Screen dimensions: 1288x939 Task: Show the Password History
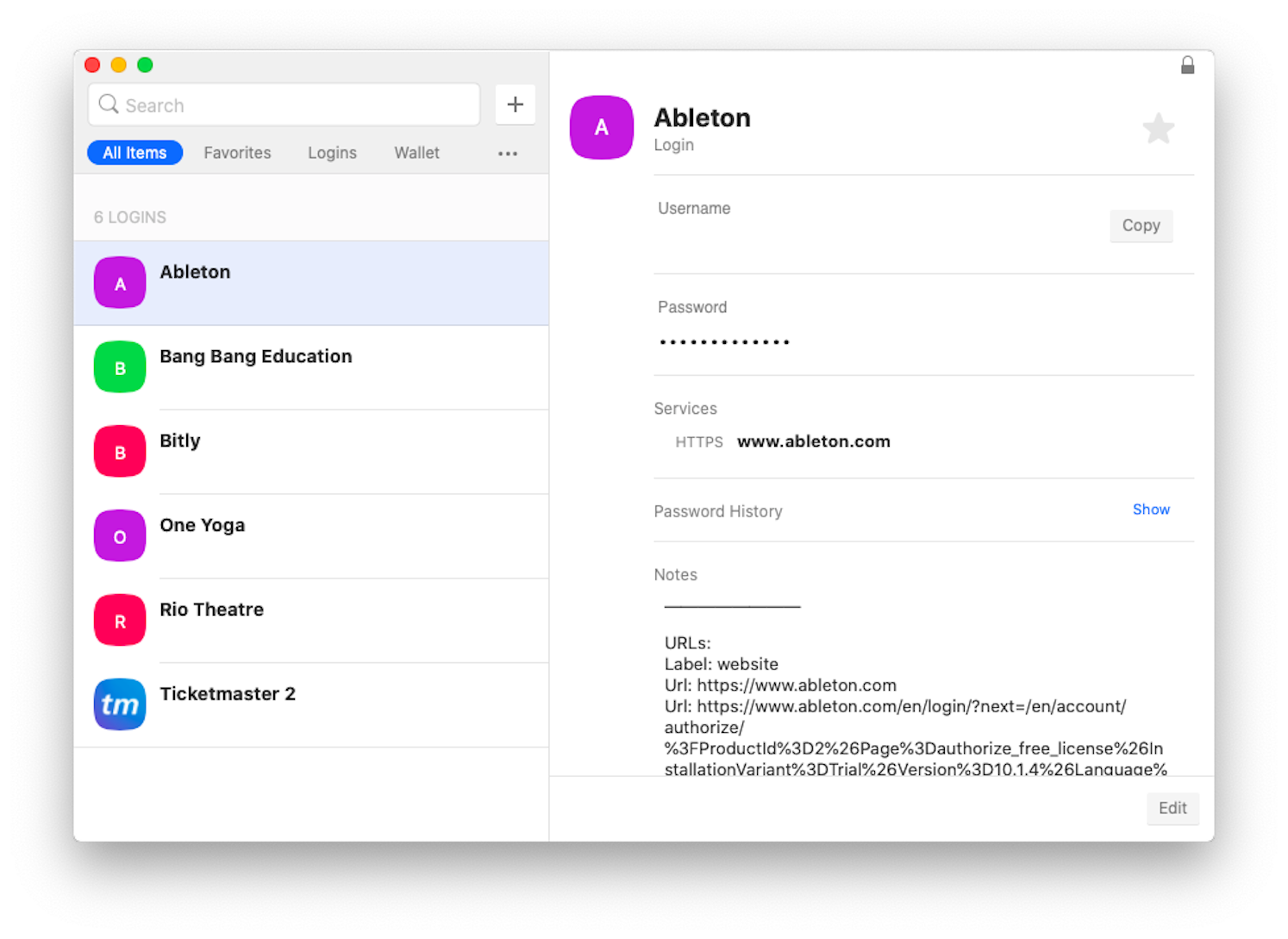coord(1150,510)
